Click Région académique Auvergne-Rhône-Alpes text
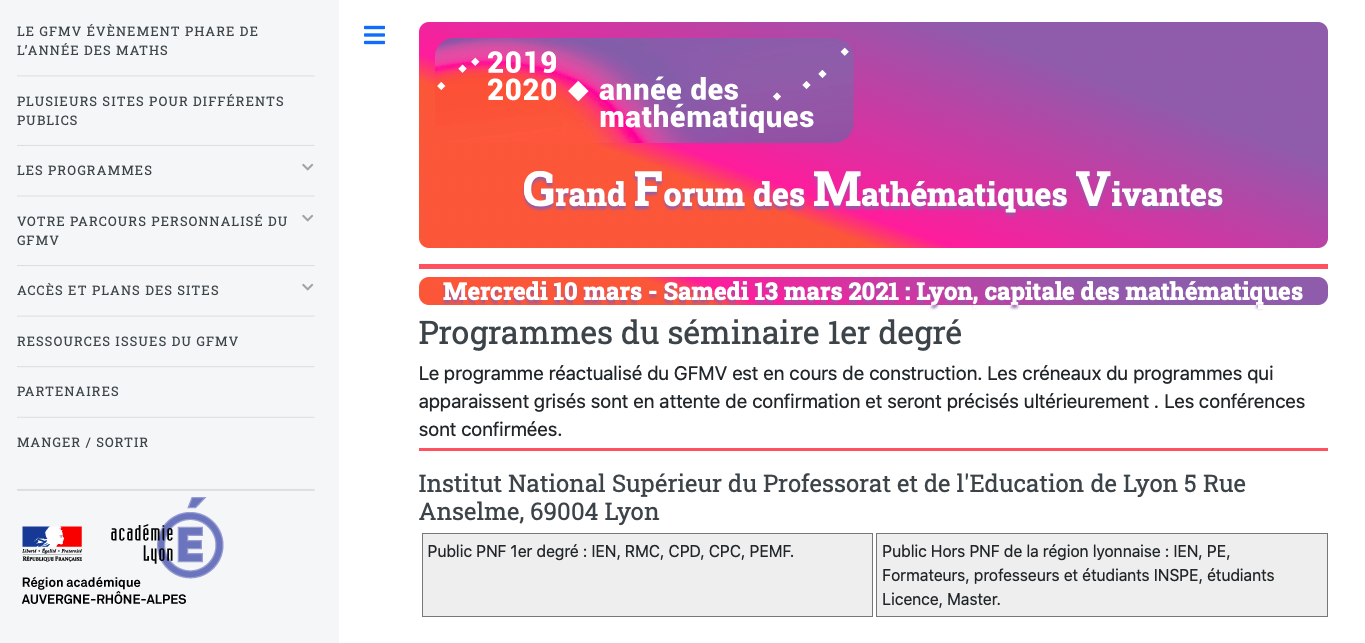 (104, 591)
